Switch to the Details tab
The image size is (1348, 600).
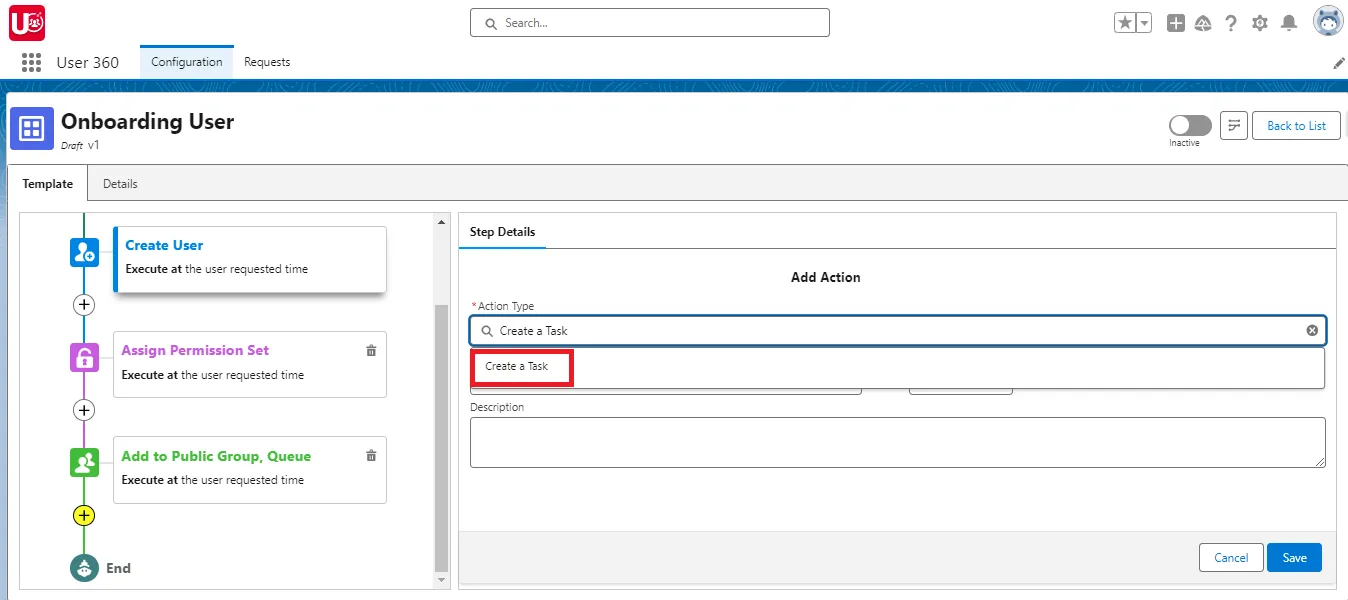(120, 183)
